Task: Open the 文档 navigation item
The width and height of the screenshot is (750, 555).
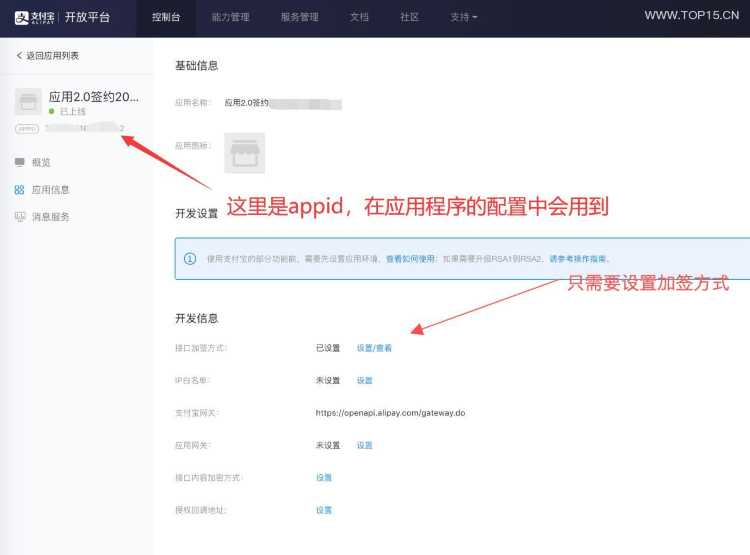Action: point(359,18)
